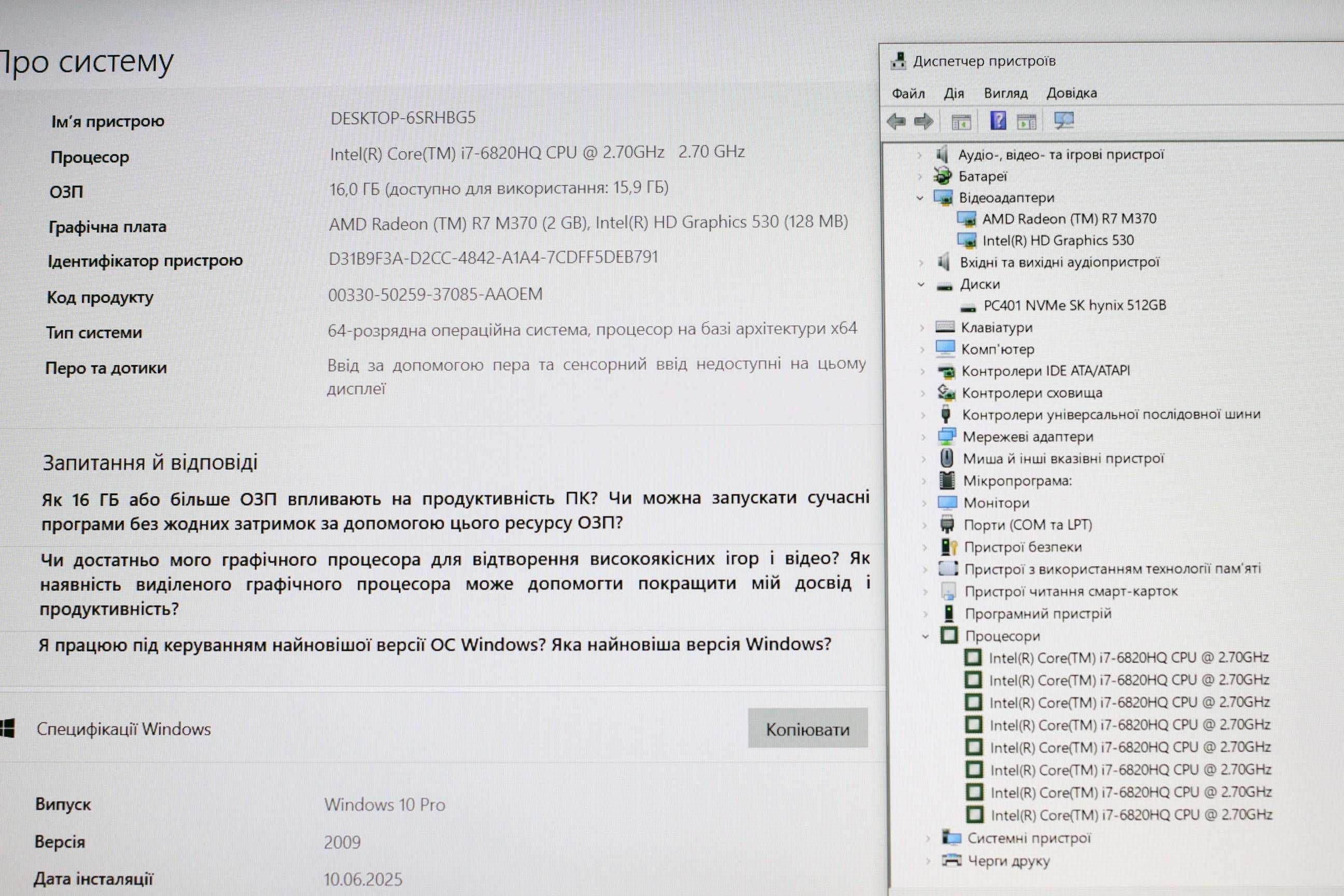Viewport: 1344px width, 896px height.
Task: Click the Батареї battery icon
Action: (x=942, y=176)
